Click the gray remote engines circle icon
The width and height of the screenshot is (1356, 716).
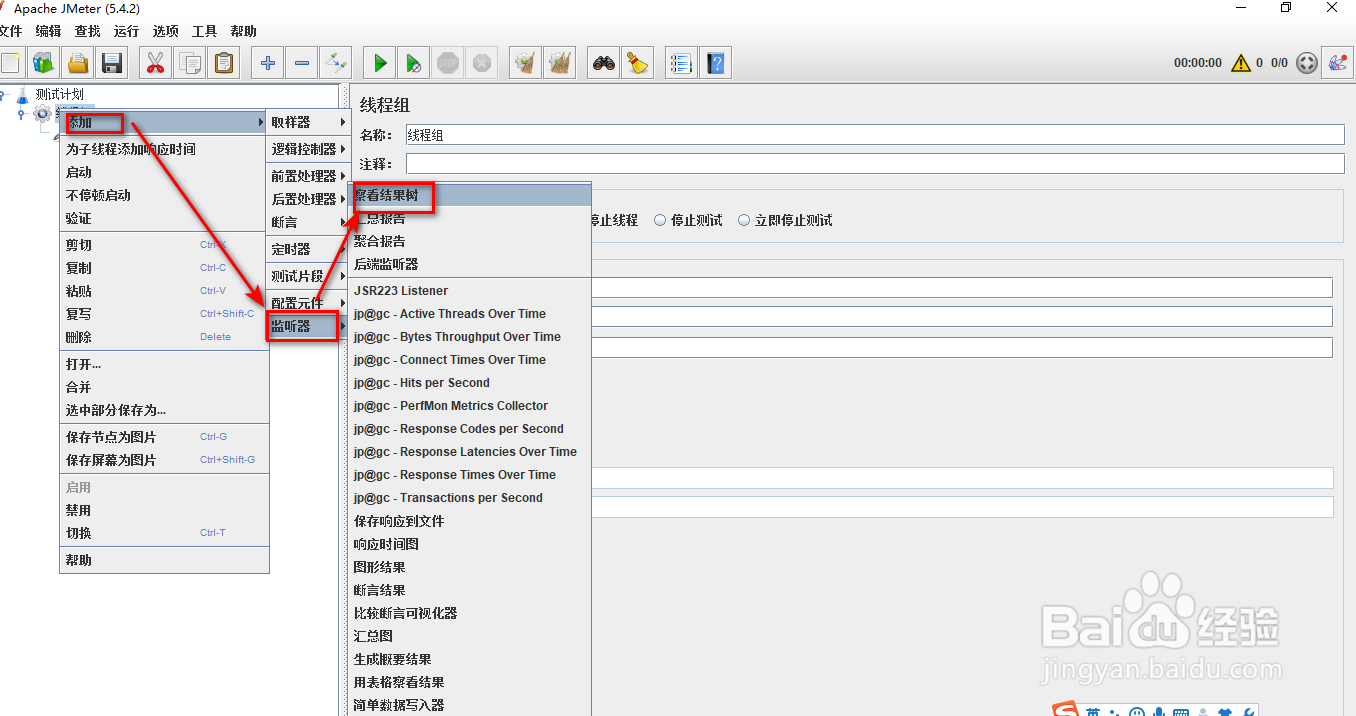(x=1307, y=63)
